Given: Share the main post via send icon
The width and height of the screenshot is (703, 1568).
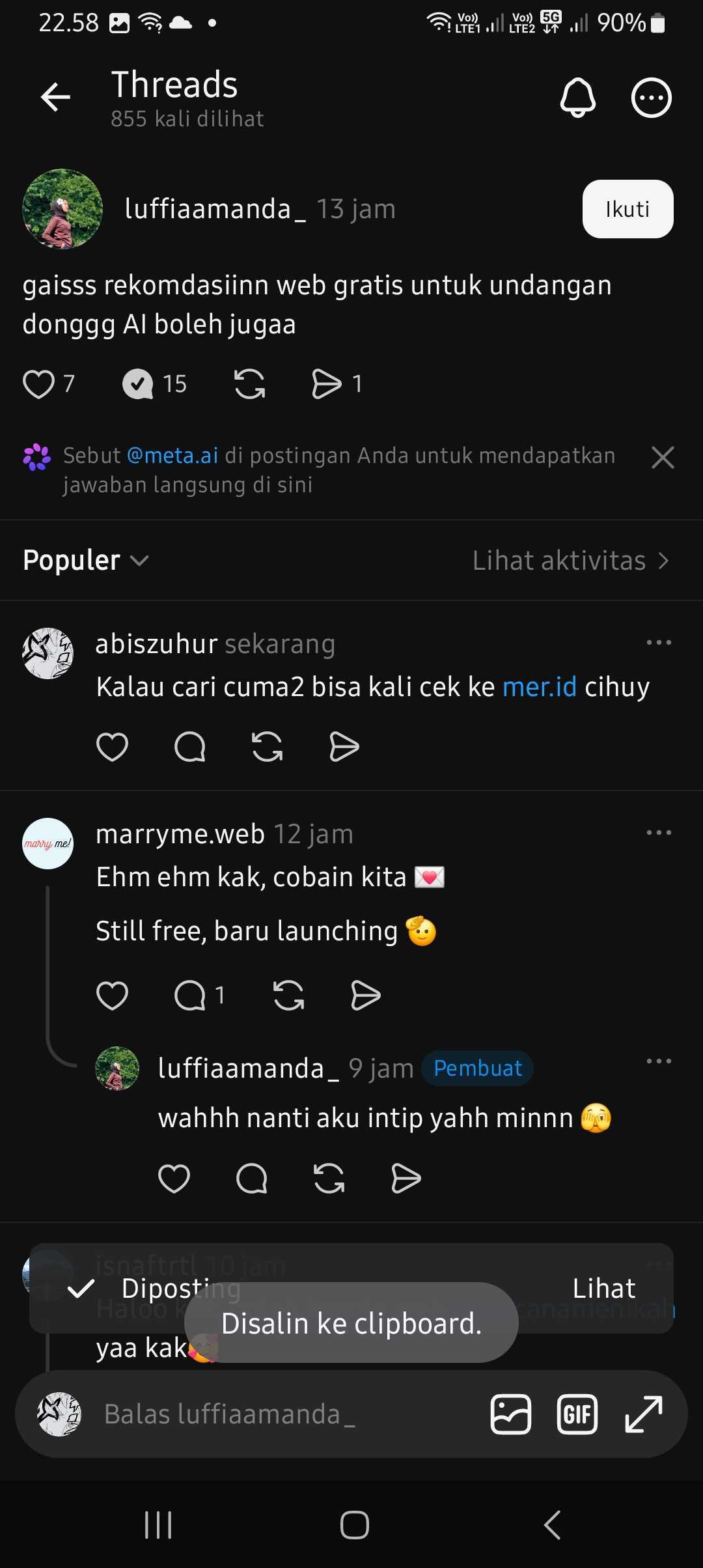Looking at the screenshot, I should 327,384.
